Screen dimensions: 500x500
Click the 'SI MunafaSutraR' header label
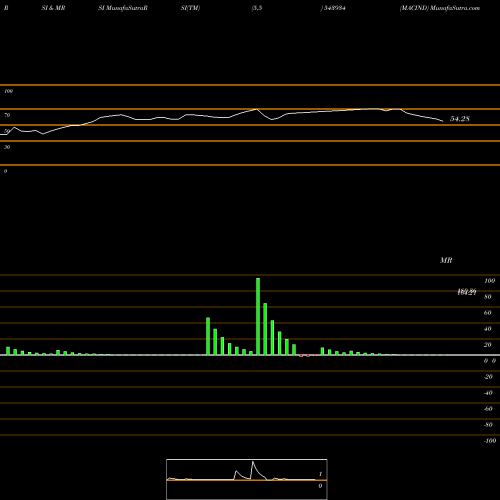point(123,8)
